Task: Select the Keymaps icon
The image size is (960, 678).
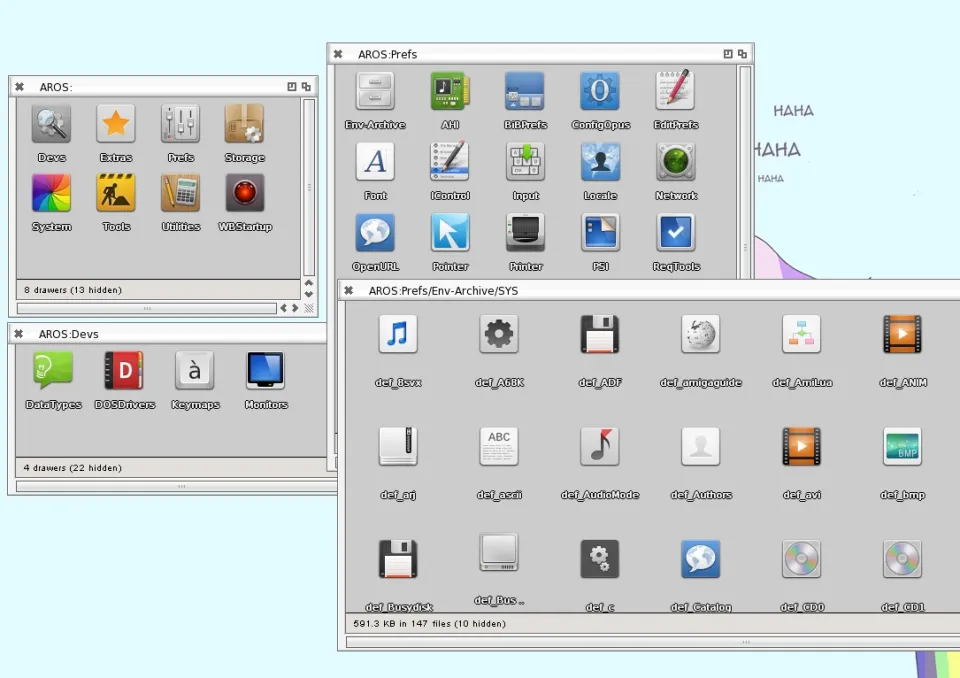Action: click(195, 371)
